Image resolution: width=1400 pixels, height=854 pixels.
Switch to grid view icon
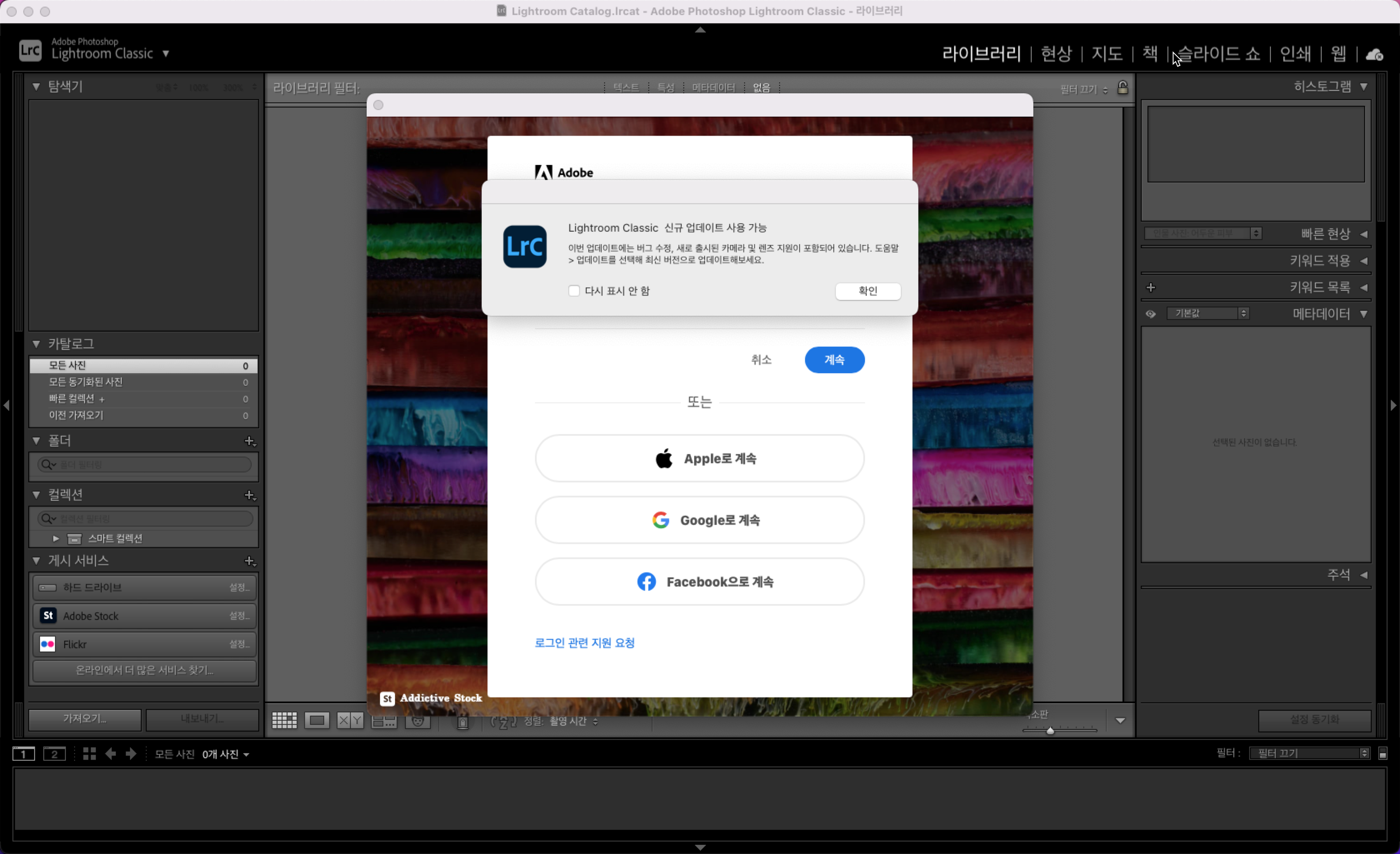pyautogui.click(x=284, y=720)
